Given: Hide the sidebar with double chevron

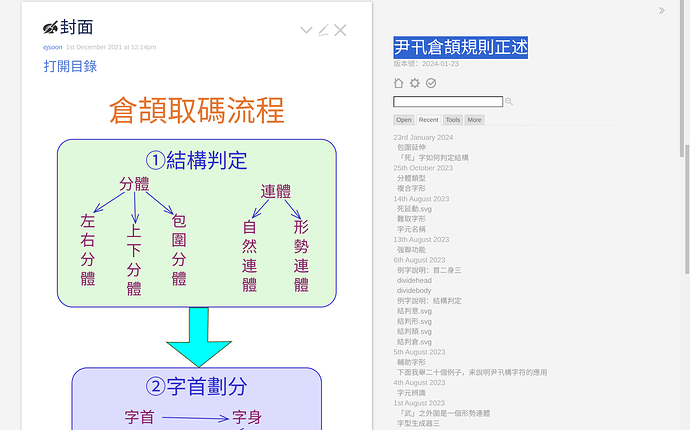Looking at the screenshot, I should [x=661, y=11].
